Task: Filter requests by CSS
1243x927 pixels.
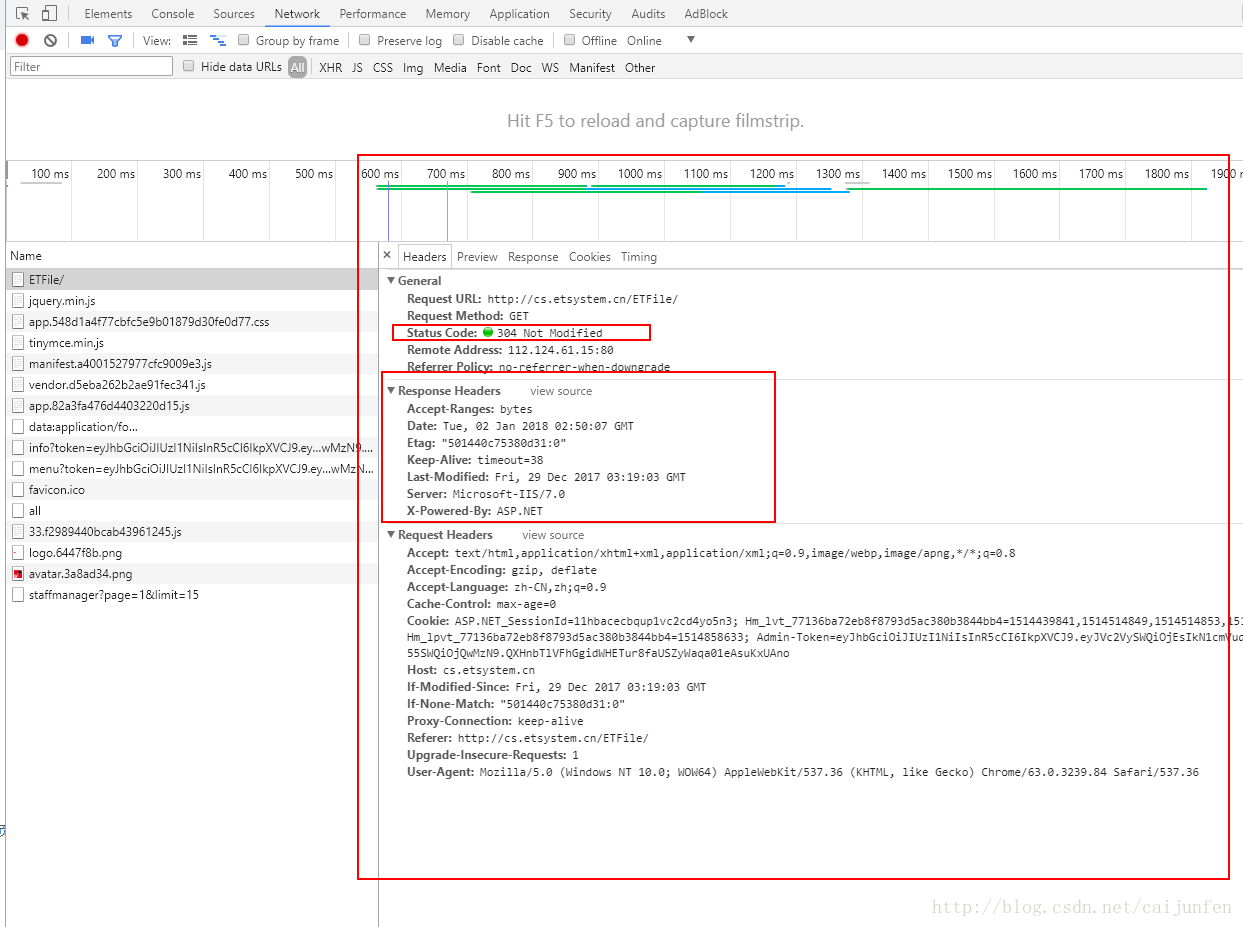Action: [383, 67]
